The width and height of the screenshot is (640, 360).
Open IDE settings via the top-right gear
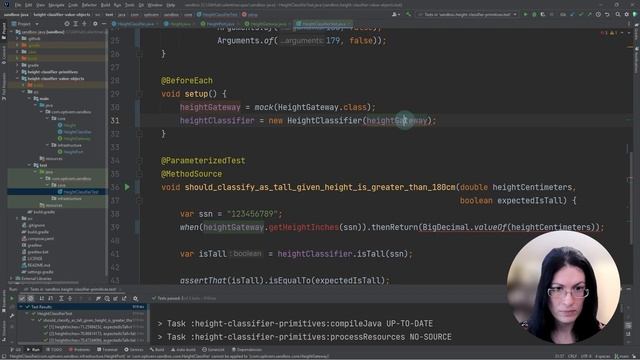coord(627,14)
